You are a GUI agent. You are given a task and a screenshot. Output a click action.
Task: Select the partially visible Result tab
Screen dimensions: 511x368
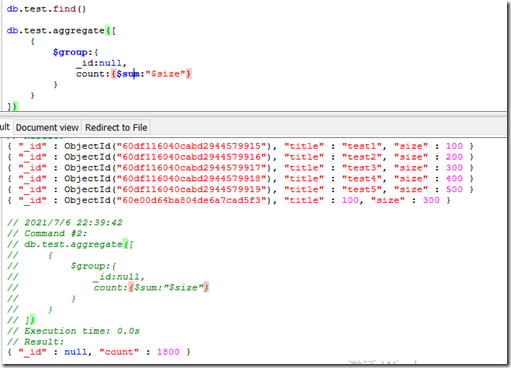6,127
